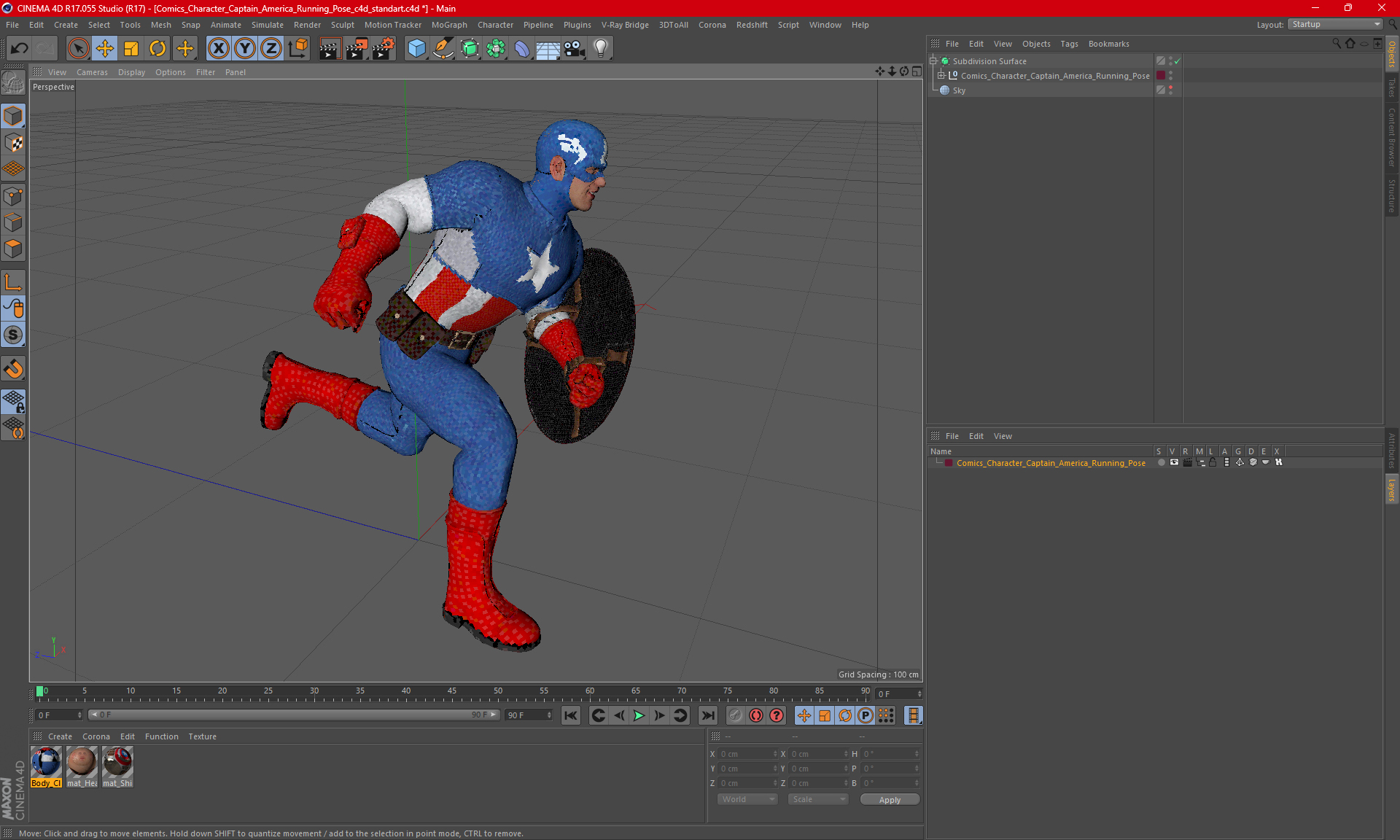Image resolution: width=1400 pixels, height=840 pixels.
Task: Select the Sky object in Object Manager
Action: click(959, 90)
